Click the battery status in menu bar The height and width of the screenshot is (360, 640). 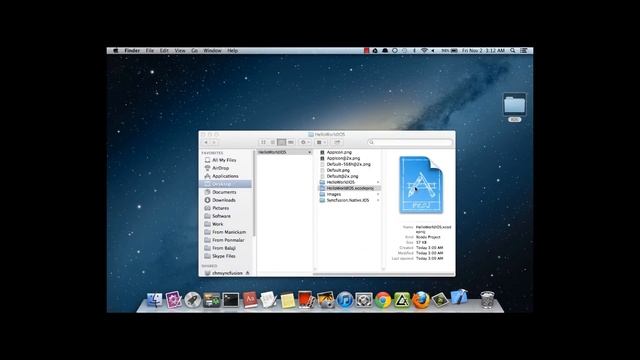450,51
